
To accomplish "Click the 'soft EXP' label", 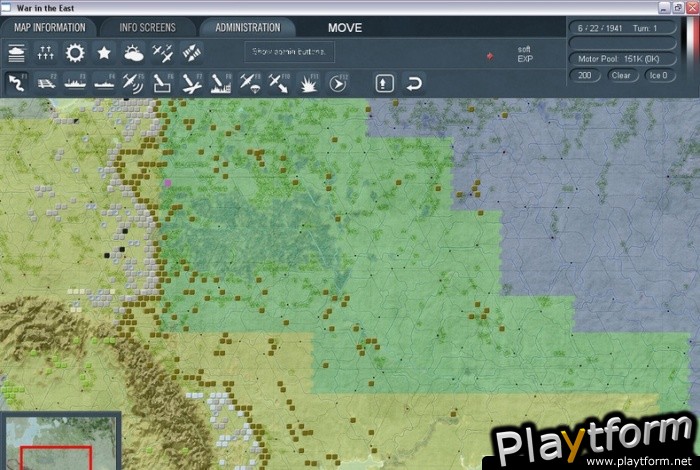I will pos(525,54).
